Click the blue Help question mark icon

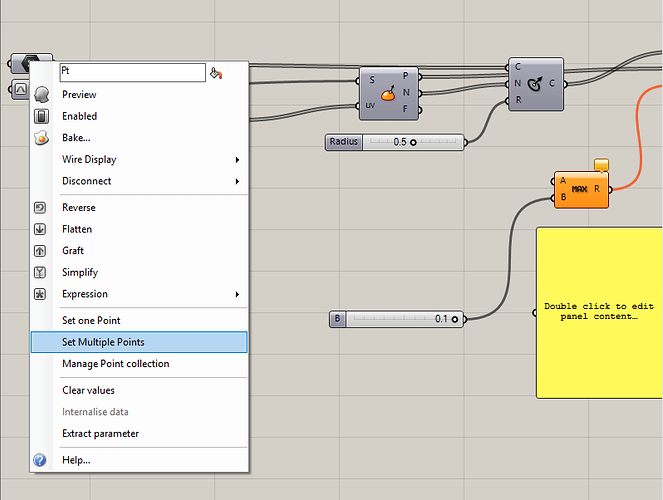click(40, 460)
